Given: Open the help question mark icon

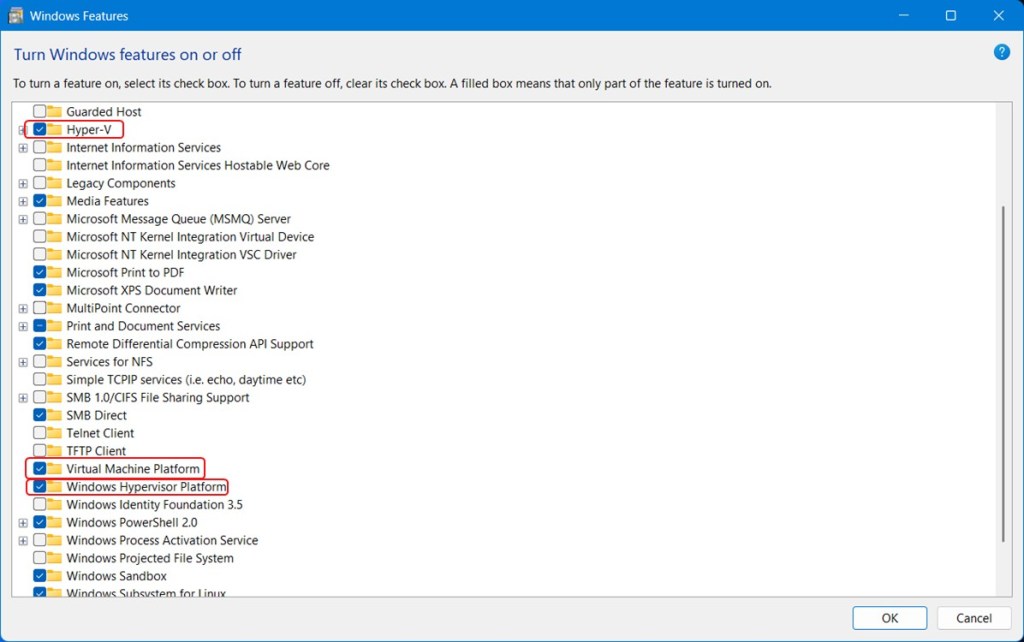Looking at the screenshot, I should (1001, 52).
